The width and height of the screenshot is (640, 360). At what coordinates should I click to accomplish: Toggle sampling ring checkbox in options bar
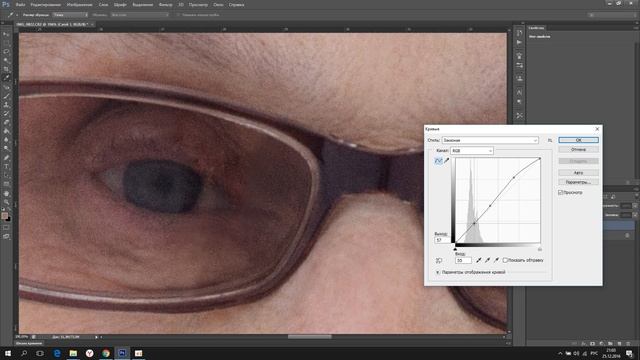[178, 15]
